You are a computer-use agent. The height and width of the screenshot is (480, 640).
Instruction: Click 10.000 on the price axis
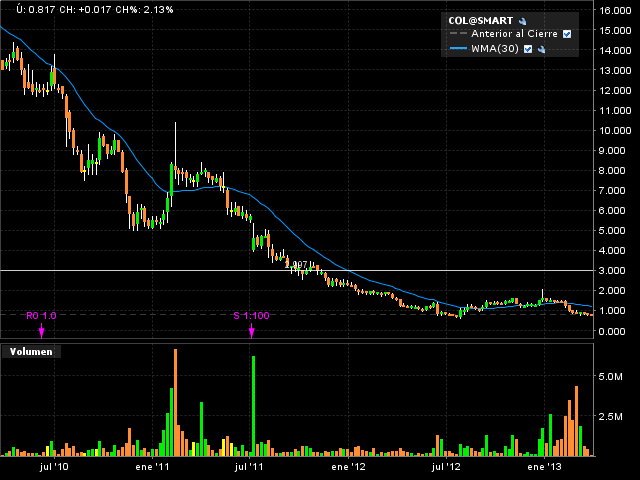point(615,131)
